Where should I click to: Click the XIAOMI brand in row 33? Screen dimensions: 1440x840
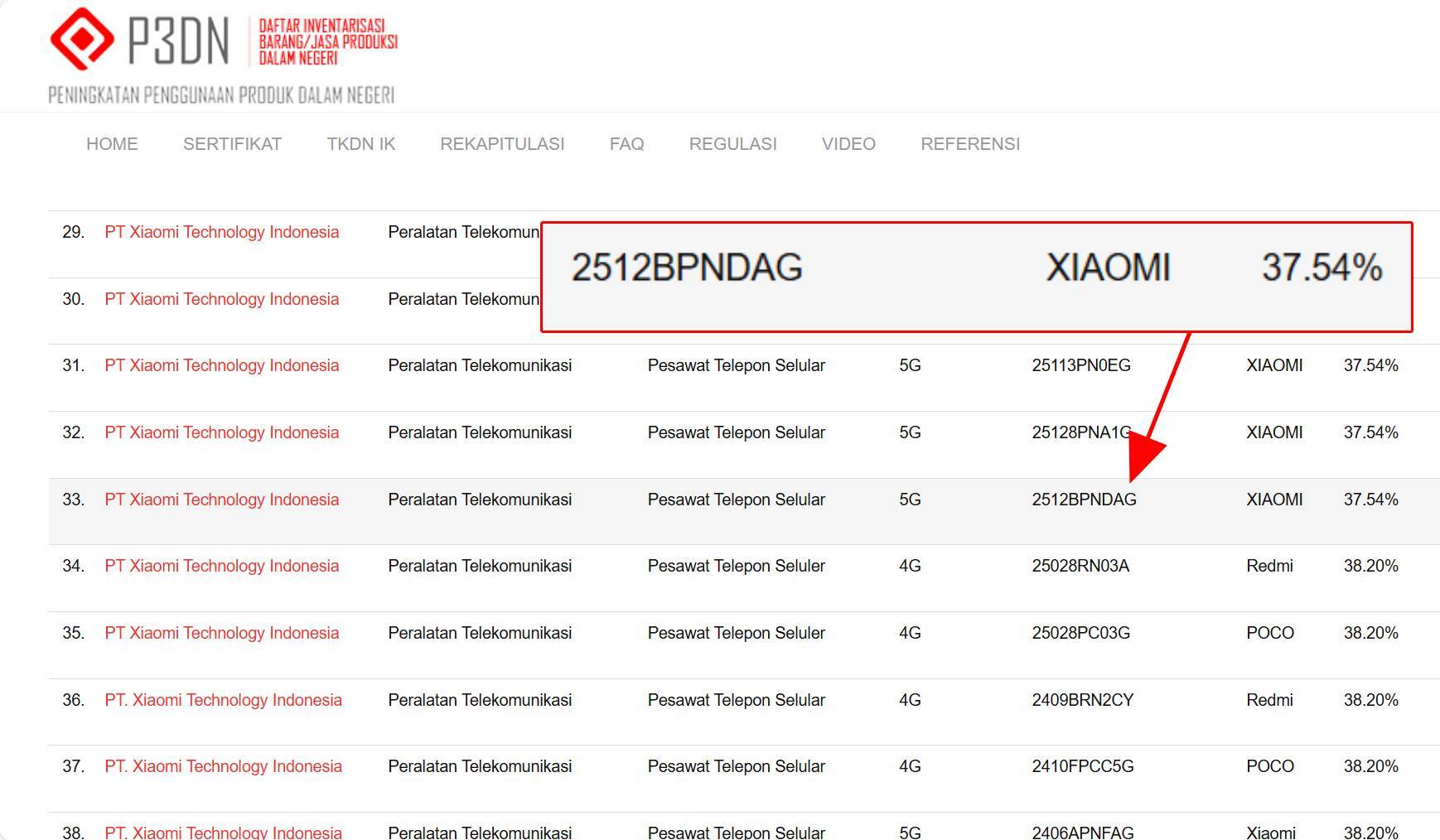tap(1274, 500)
